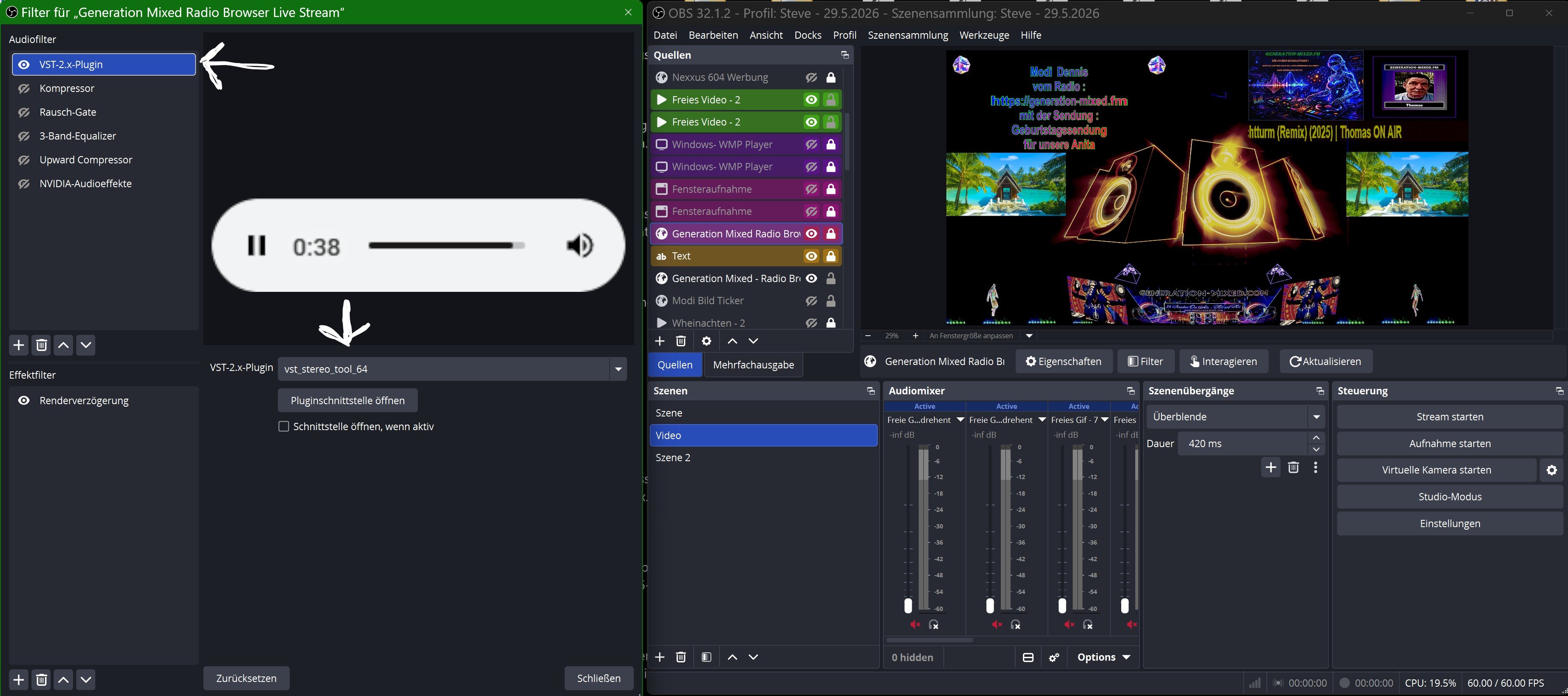Add a new source in Quellen panel
The height and width of the screenshot is (696, 1568).
click(660, 341)
